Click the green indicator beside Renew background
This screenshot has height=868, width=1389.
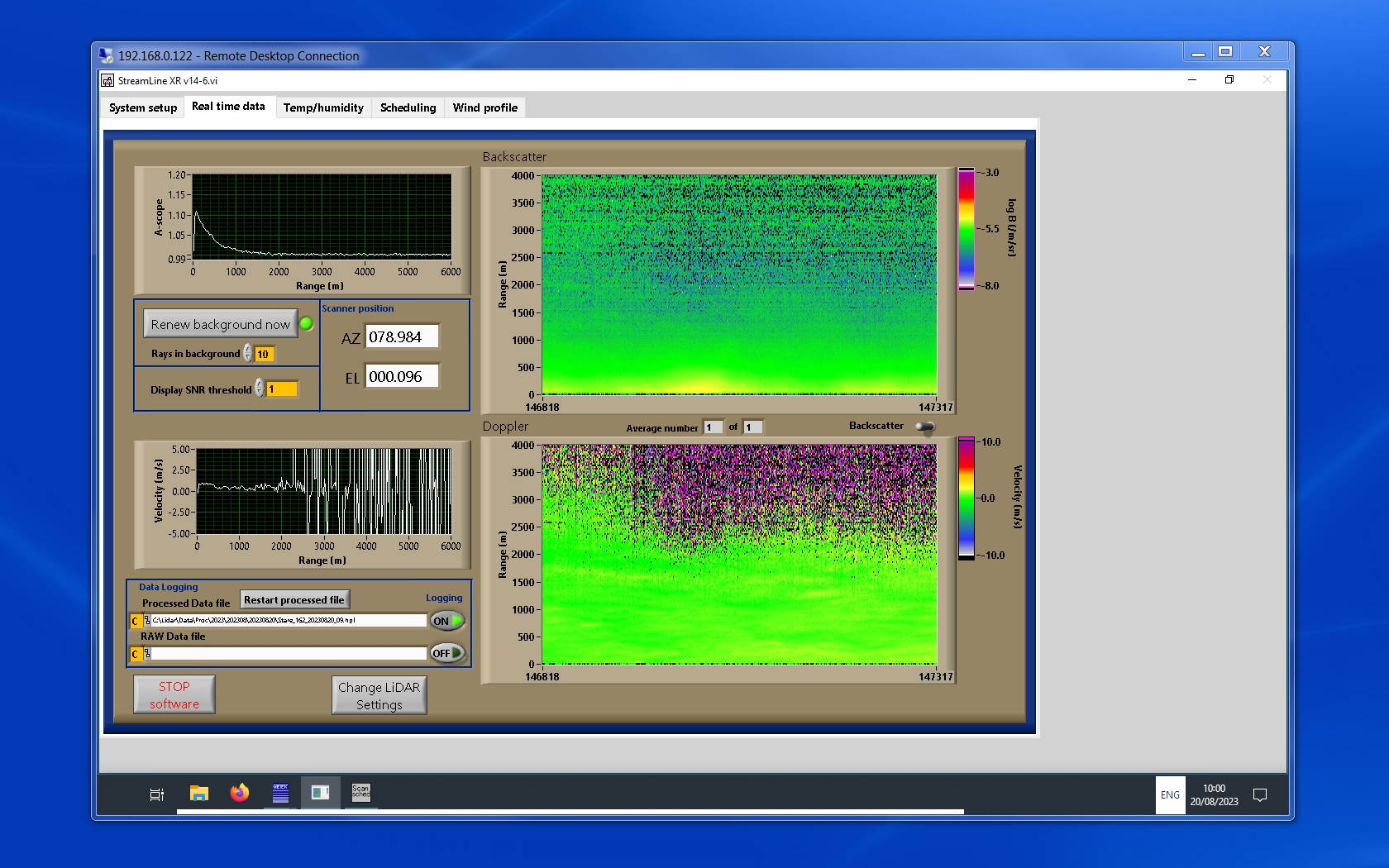coord(307,324)
